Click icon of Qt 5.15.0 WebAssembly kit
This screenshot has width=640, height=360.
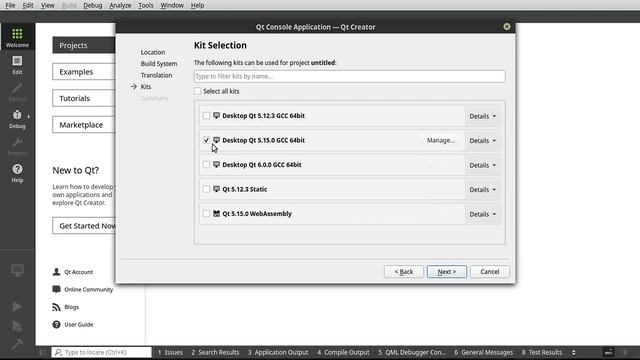click(x=216, y=214)
